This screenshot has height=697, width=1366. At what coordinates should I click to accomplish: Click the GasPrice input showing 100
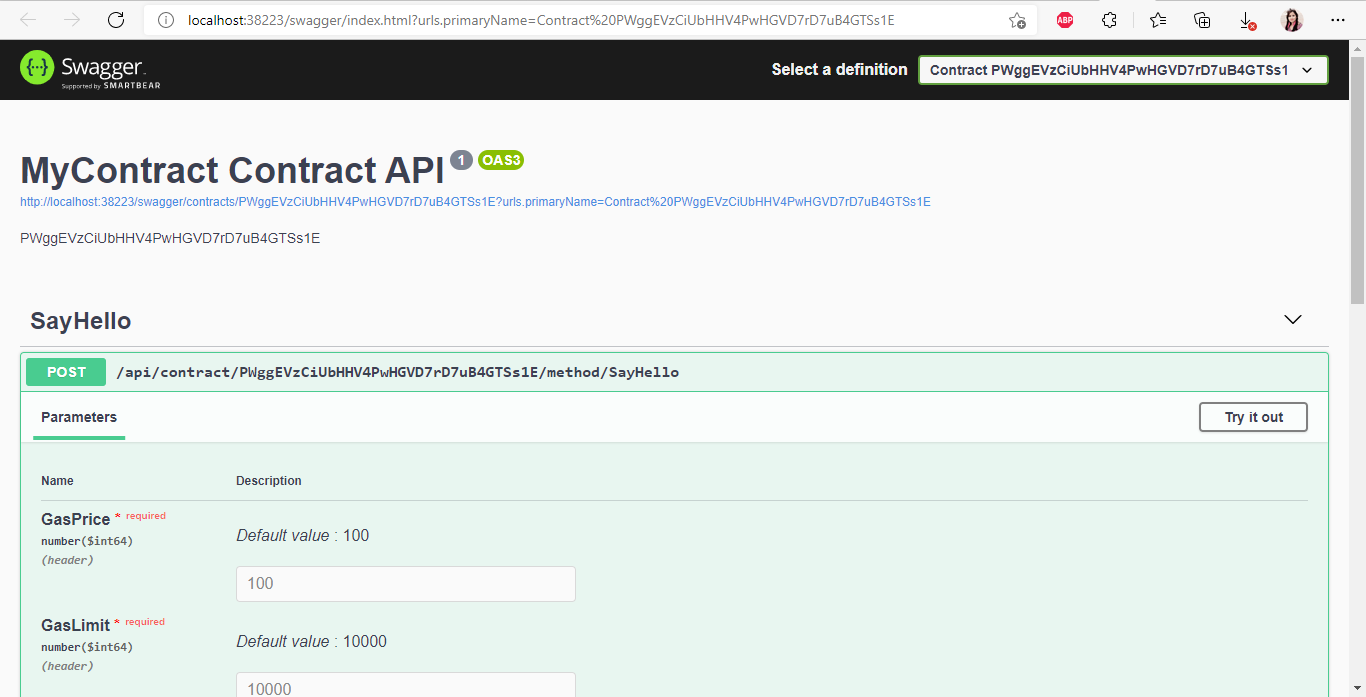405,583
